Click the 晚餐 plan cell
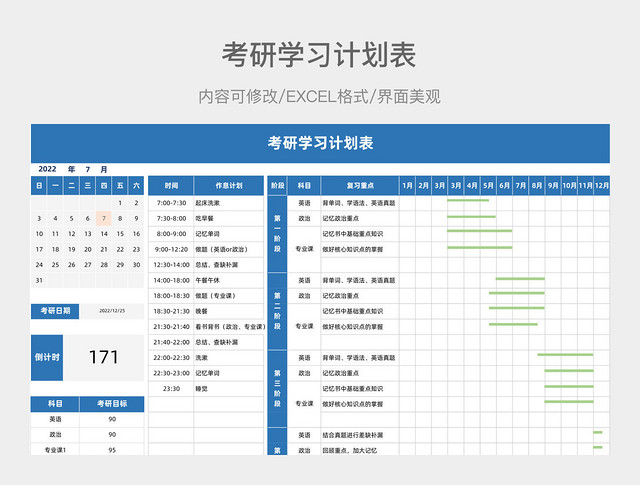 pyautogui.click(x=229, y=311)
